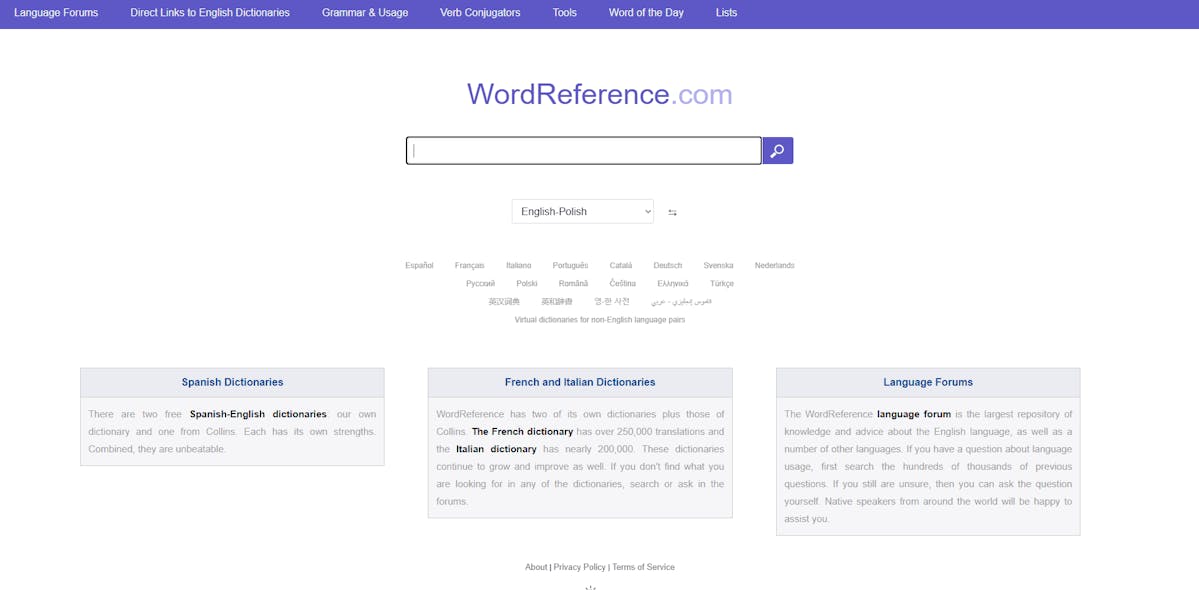Open the Spanish-English dictionaries link
Viewport: 1199px width, 590px height.
(258, 414)
